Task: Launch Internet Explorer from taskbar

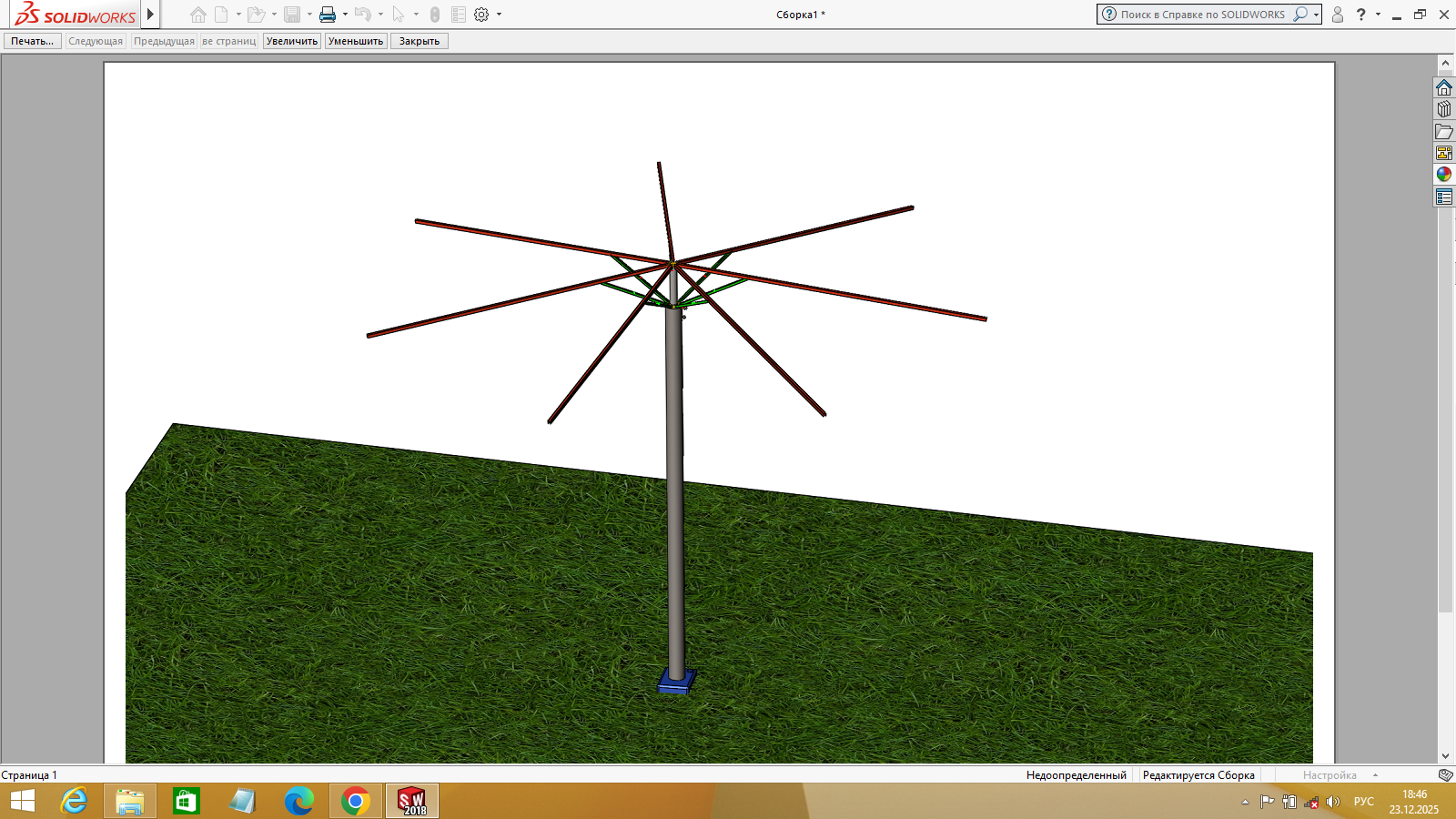Action: point(74,802)
